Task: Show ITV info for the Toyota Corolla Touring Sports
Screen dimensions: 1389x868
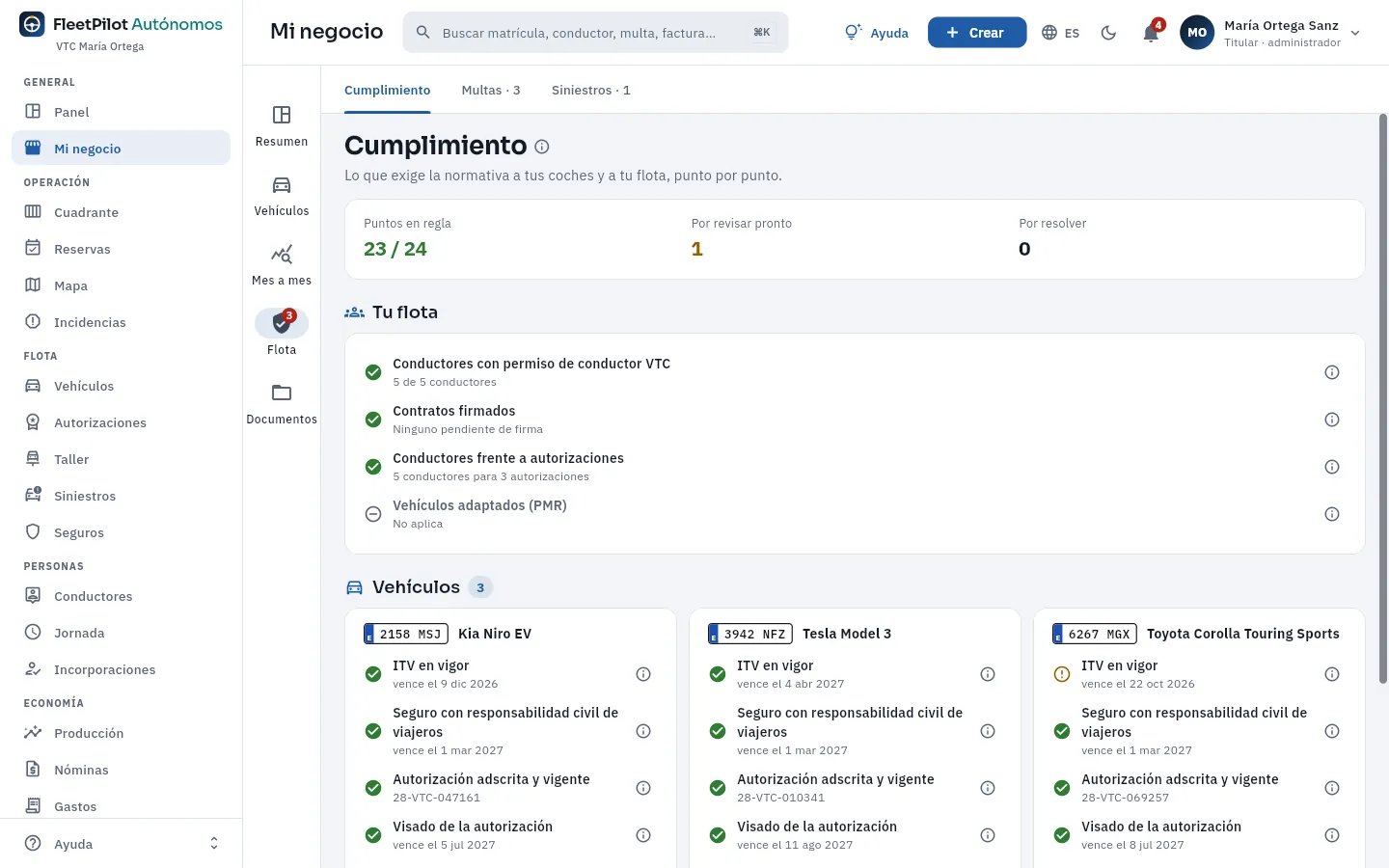Action: click(1332, 674)
